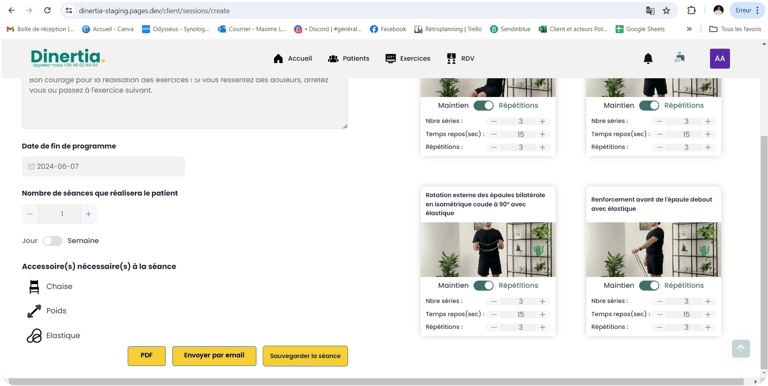The width and height of the screenshot is (768, 386).
Task: Click the Renforcement avant exercise image
Action: coord(653,250)
